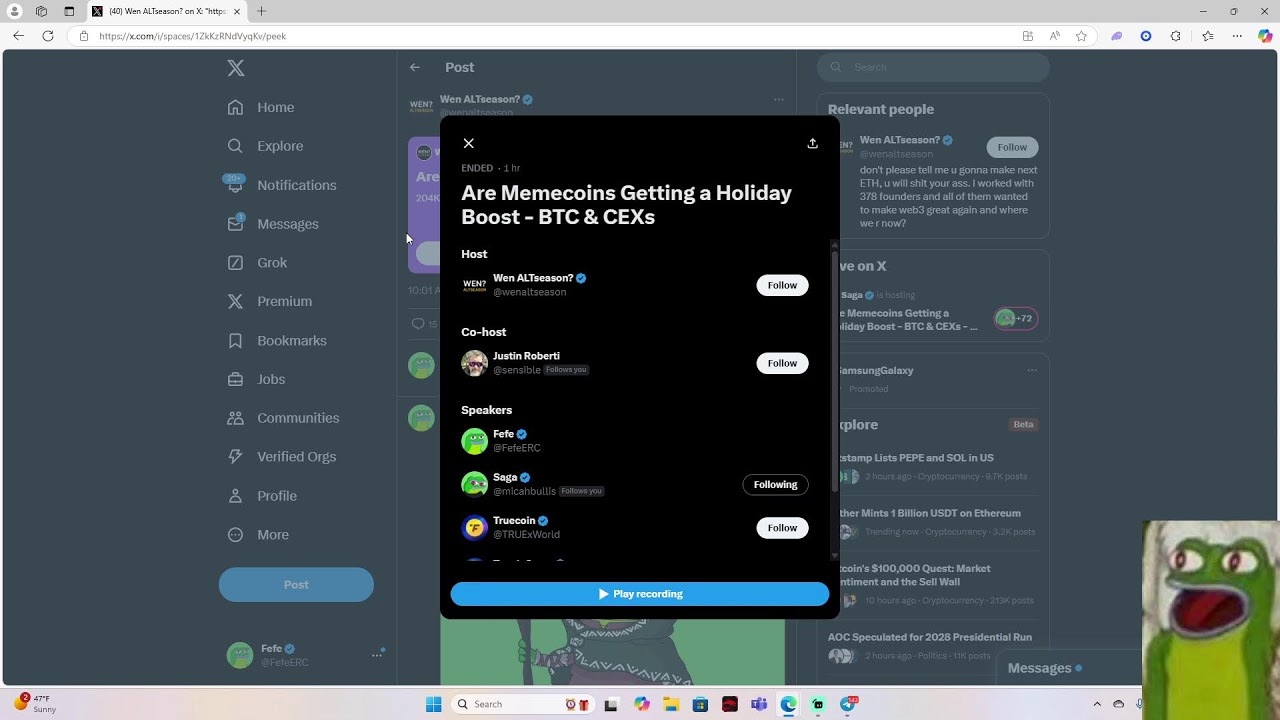Open Edge settings and more menu
The height and width of the screenshot is (720, 1280).
pyautogui.click(x=1237, y=36)
